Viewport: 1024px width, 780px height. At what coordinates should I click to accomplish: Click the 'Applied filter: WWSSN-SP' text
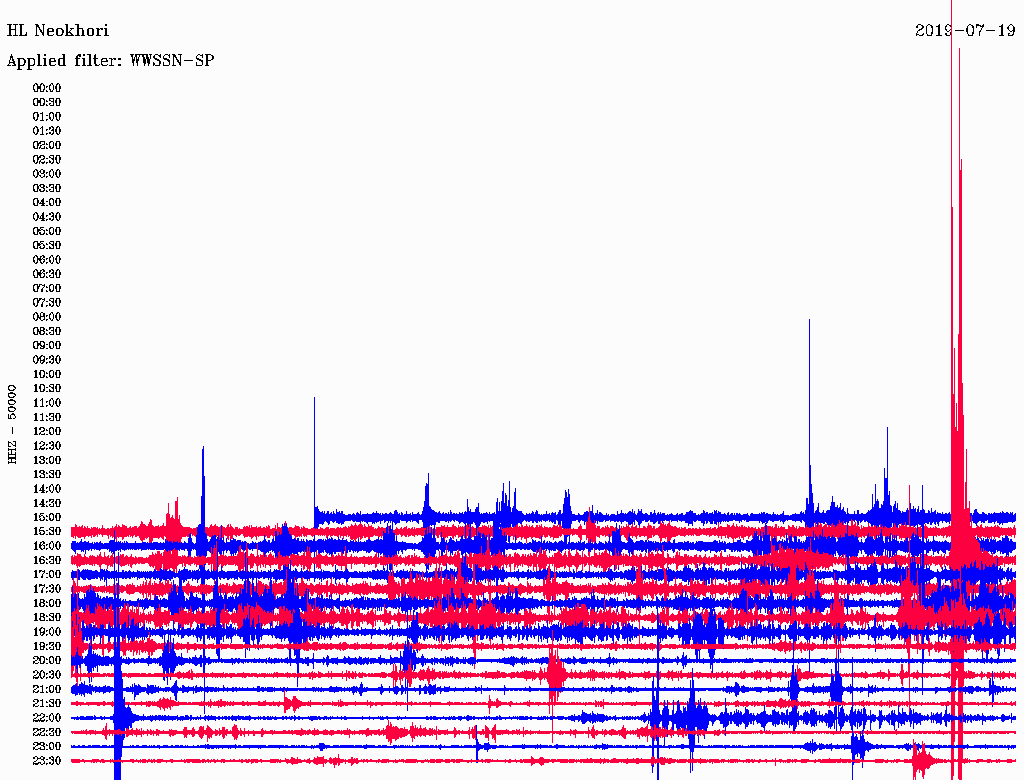(x=110, y=61)
